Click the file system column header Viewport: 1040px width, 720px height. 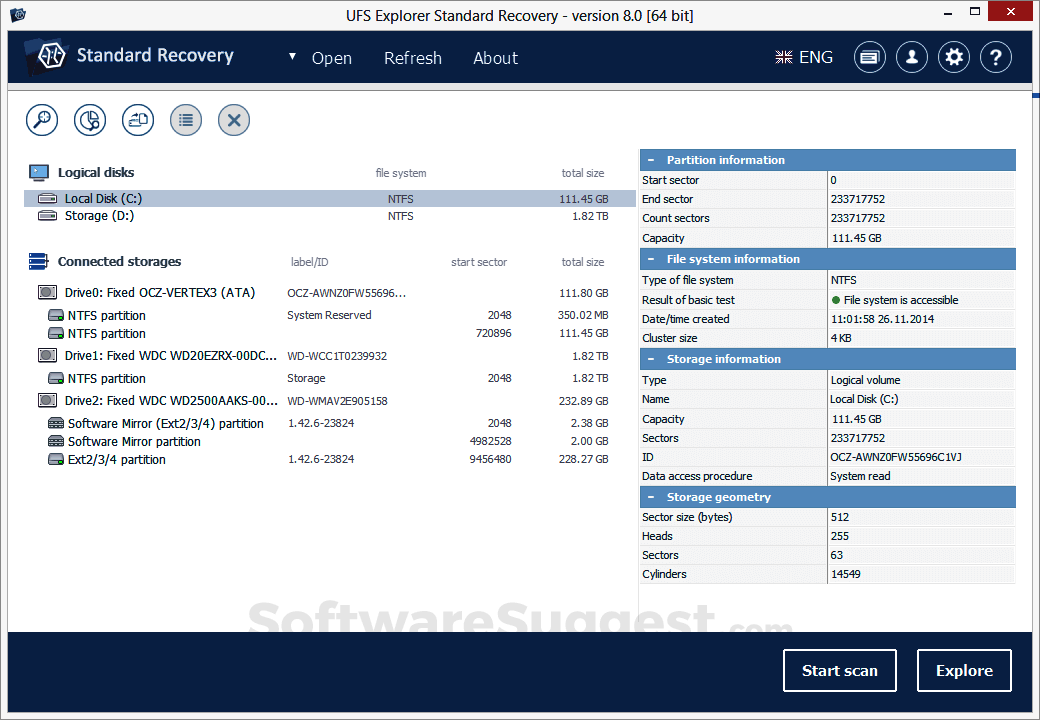pyautogui.click(x=401, y=173)
